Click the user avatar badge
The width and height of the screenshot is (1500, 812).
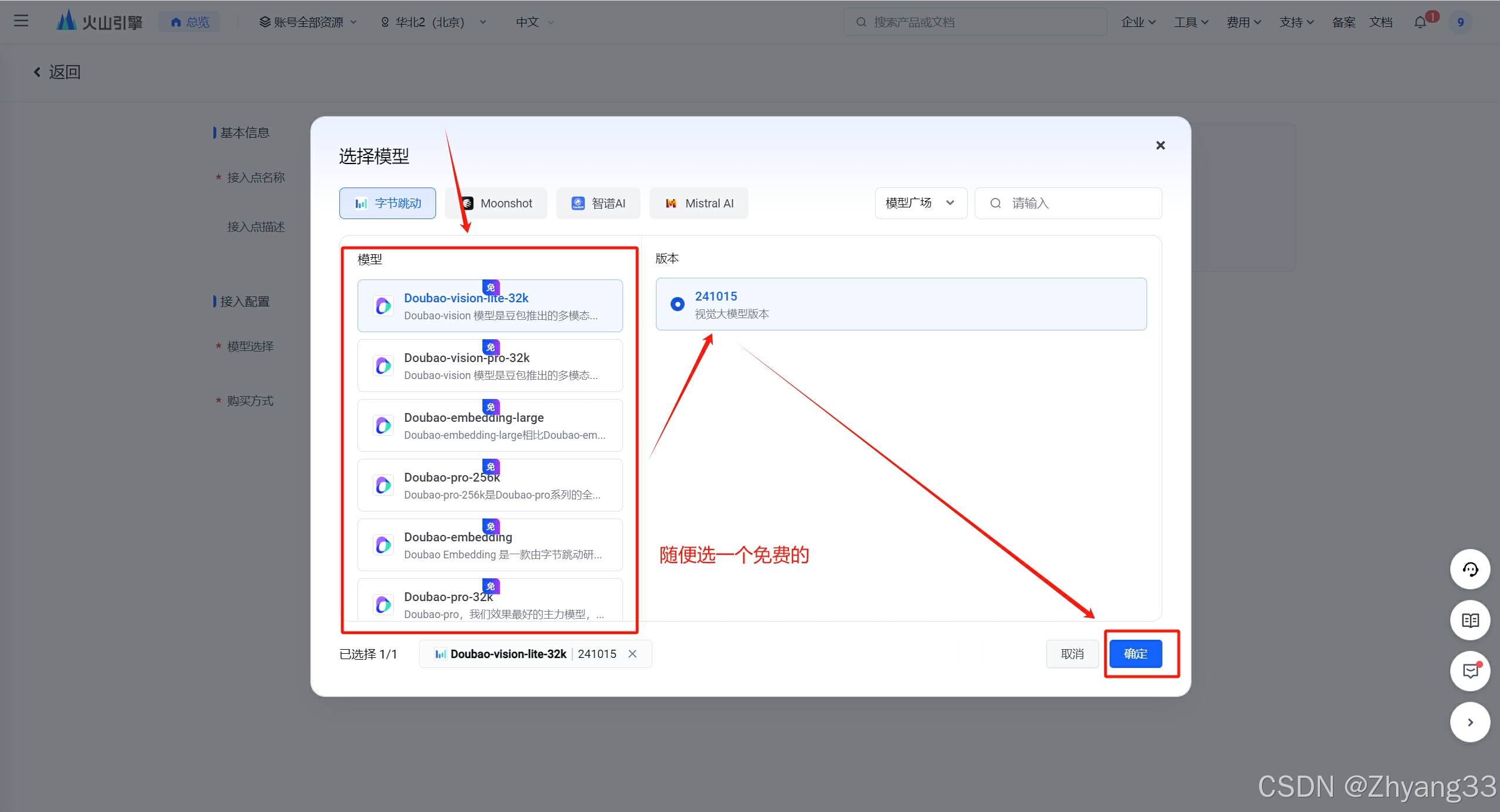pos(1460,22)
